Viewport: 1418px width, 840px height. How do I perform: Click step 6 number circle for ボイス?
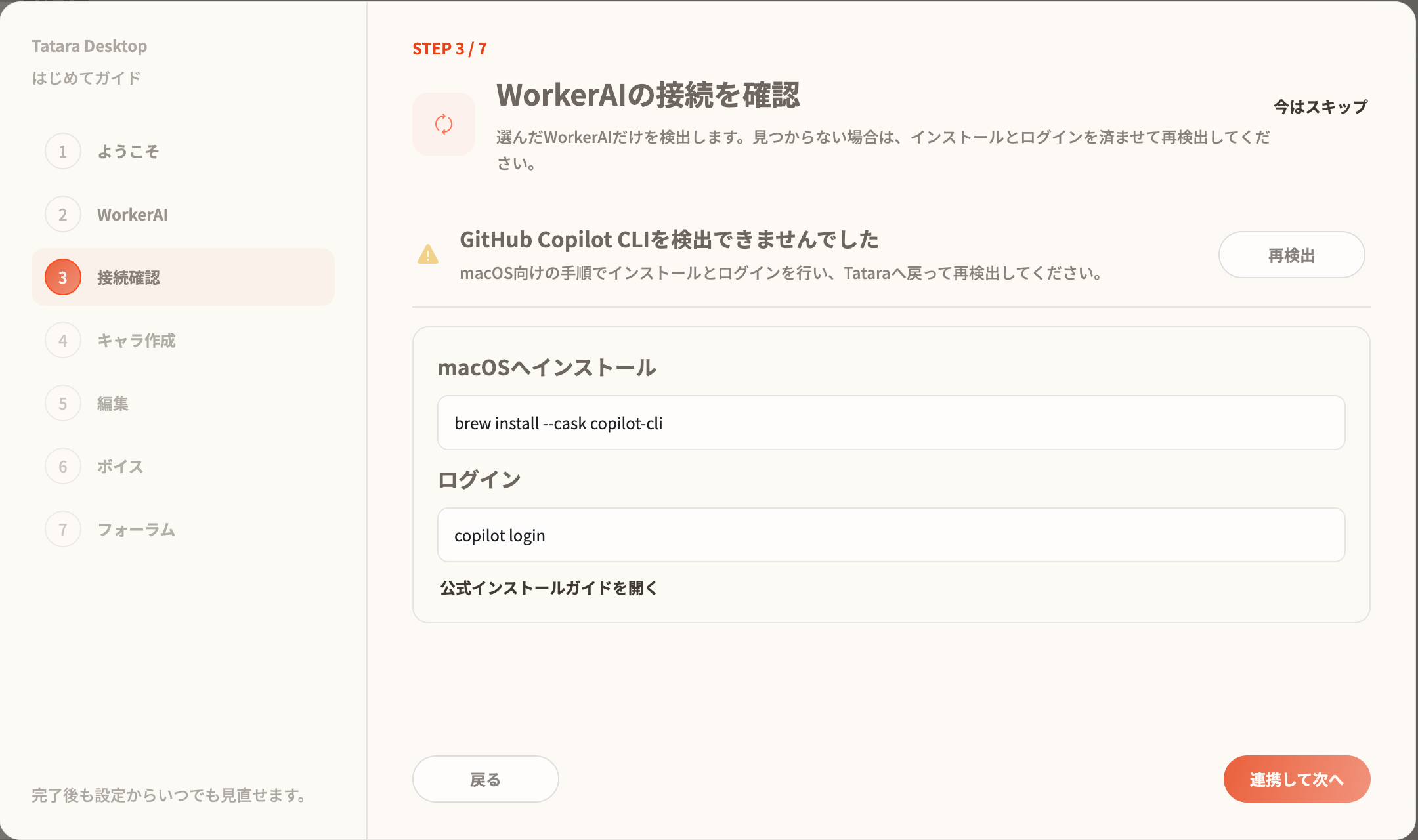63,467
